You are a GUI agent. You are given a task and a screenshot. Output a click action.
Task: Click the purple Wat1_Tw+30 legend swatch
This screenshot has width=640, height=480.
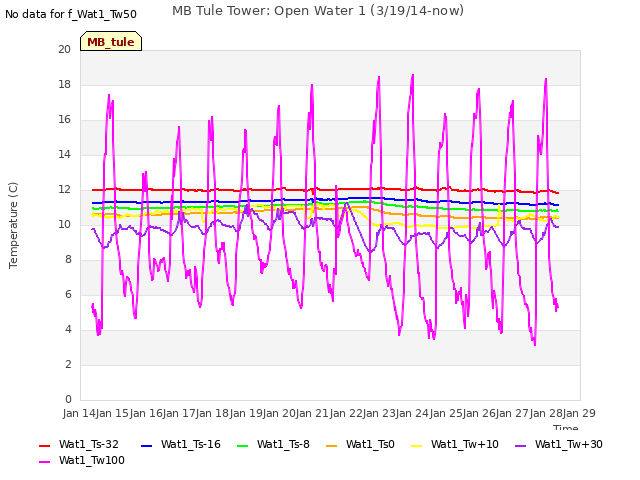520,445
